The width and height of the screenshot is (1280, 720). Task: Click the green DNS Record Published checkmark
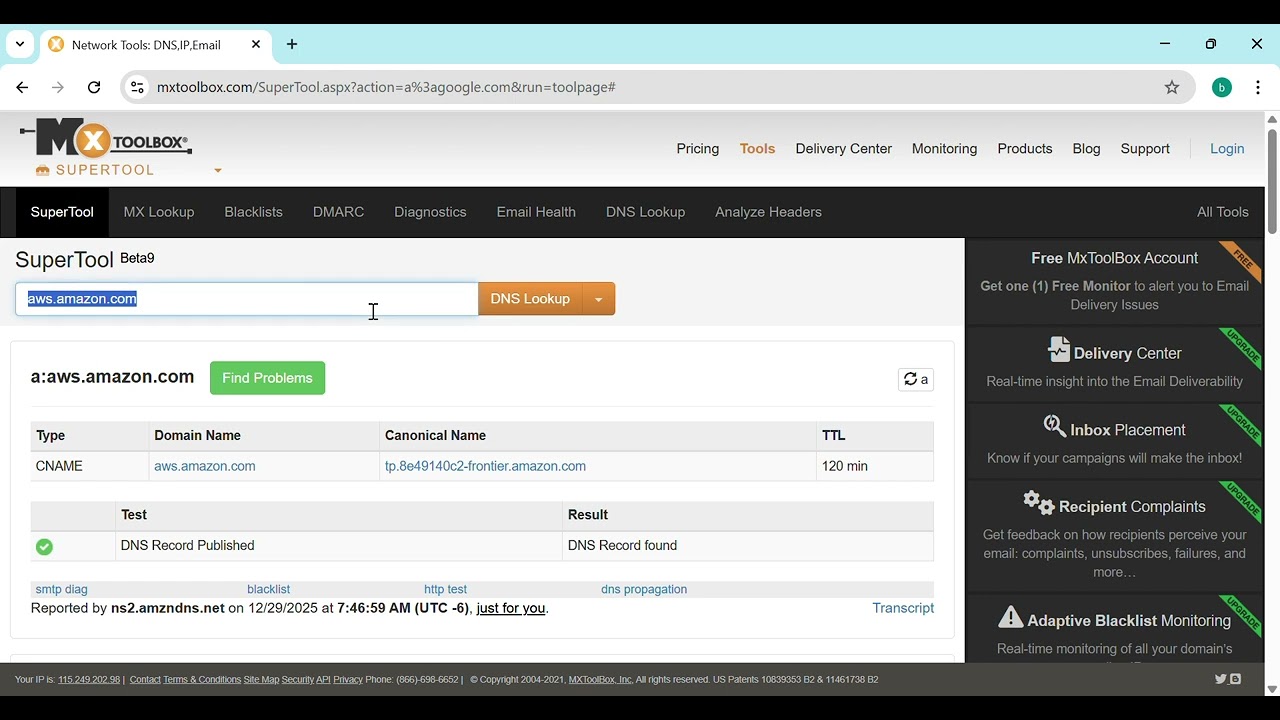(44, 547)
